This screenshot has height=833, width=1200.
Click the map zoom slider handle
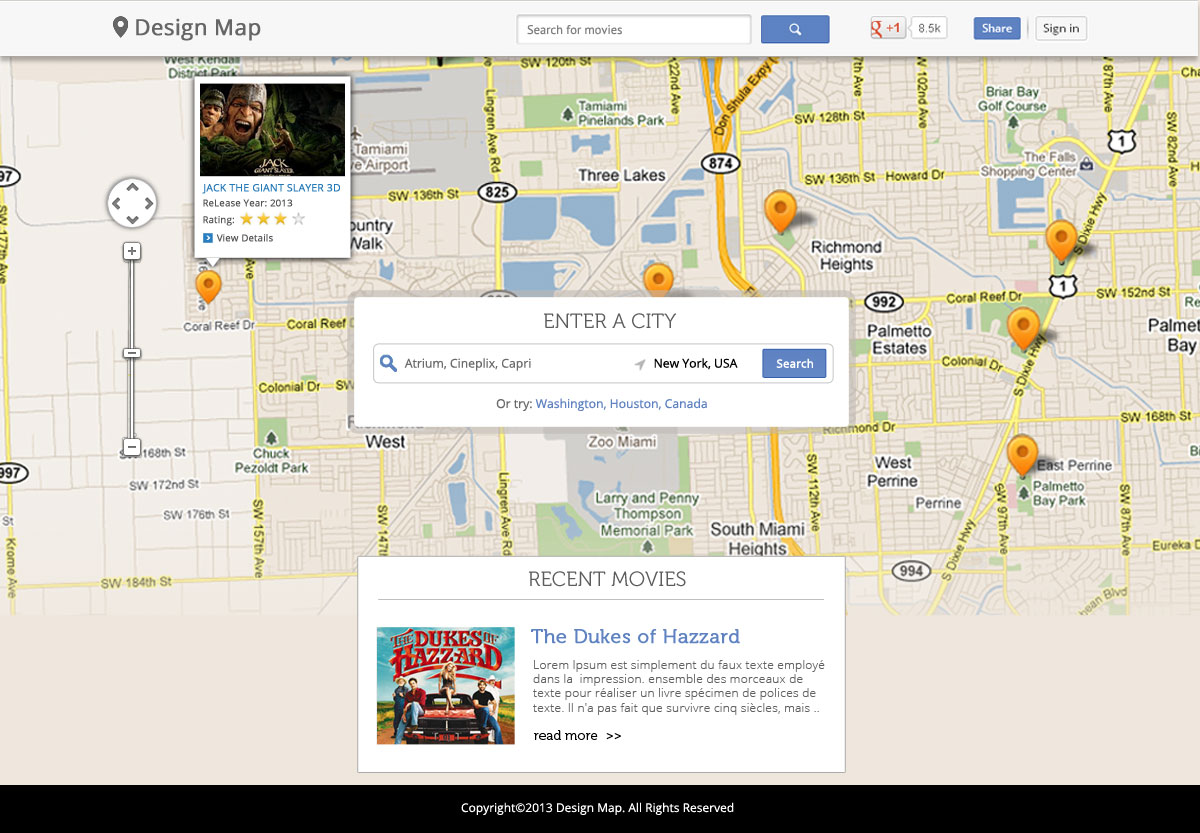[x=131, y=354]
